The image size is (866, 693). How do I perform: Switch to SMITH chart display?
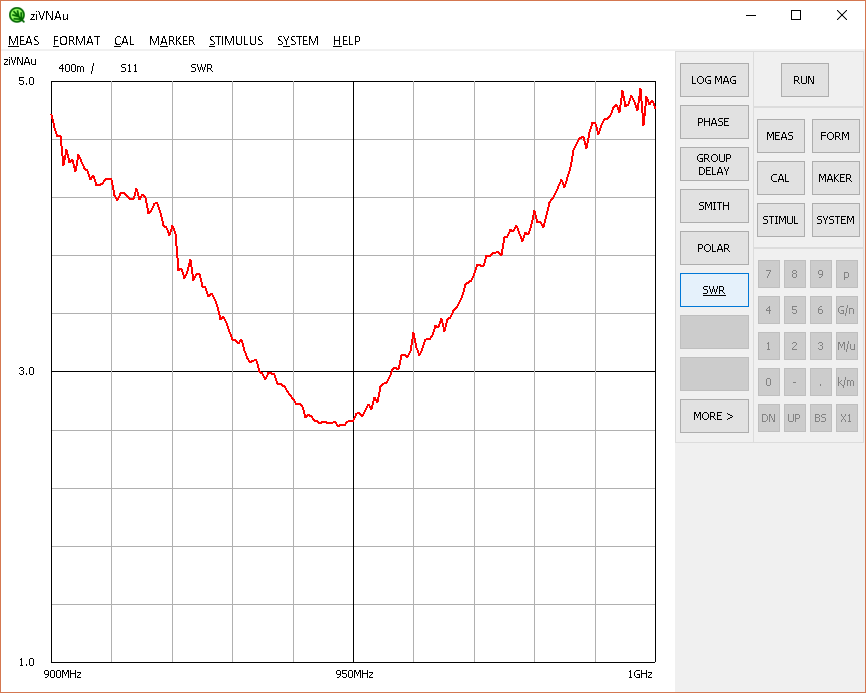pyautogui.click(x=714, y=206)
